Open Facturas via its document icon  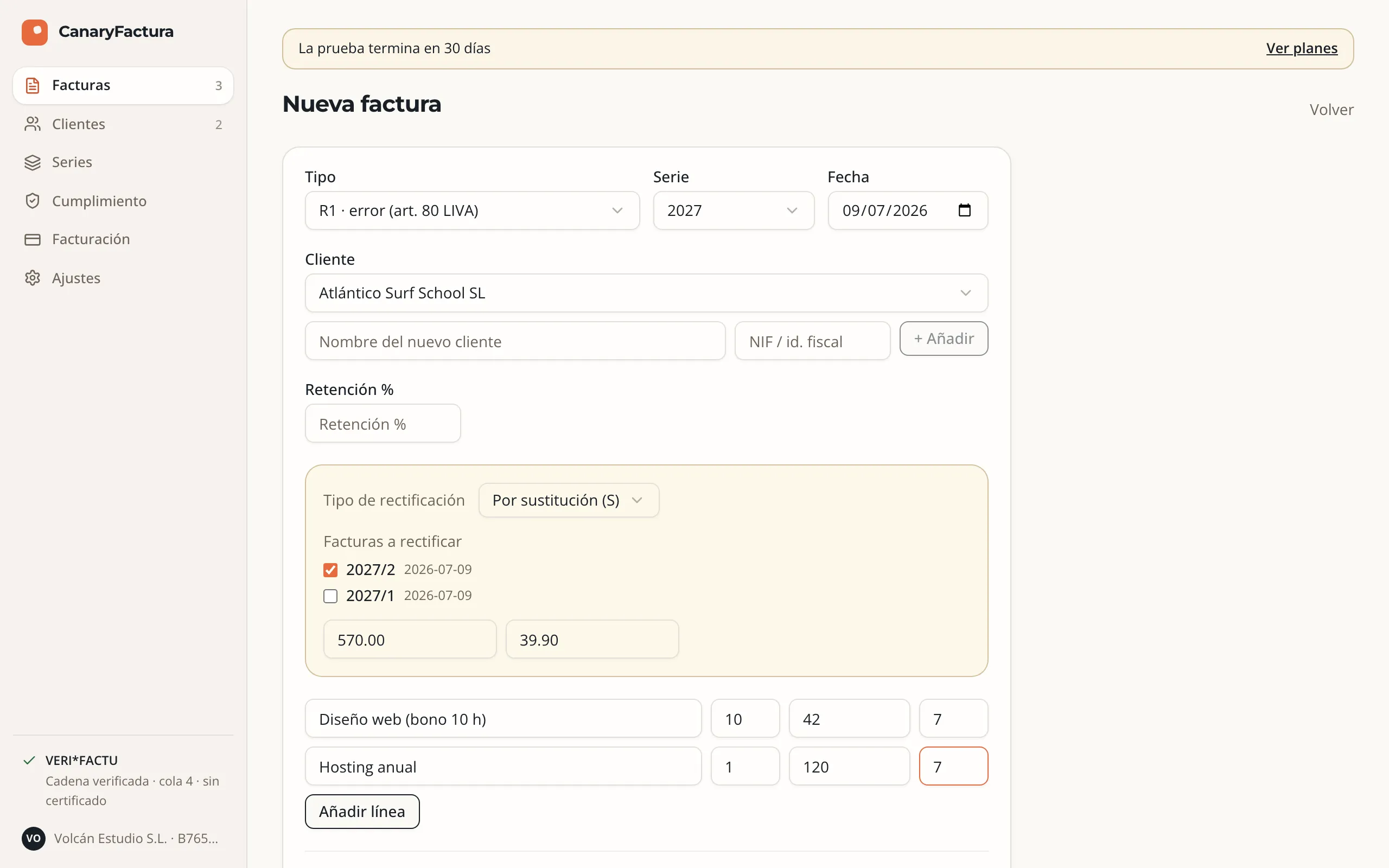33,86
